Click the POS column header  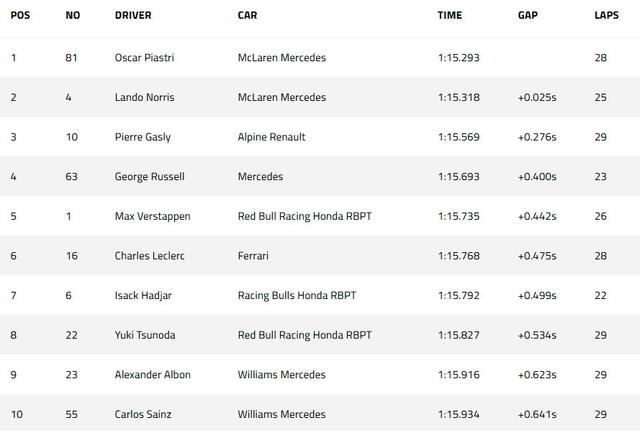tap(19, 17)
